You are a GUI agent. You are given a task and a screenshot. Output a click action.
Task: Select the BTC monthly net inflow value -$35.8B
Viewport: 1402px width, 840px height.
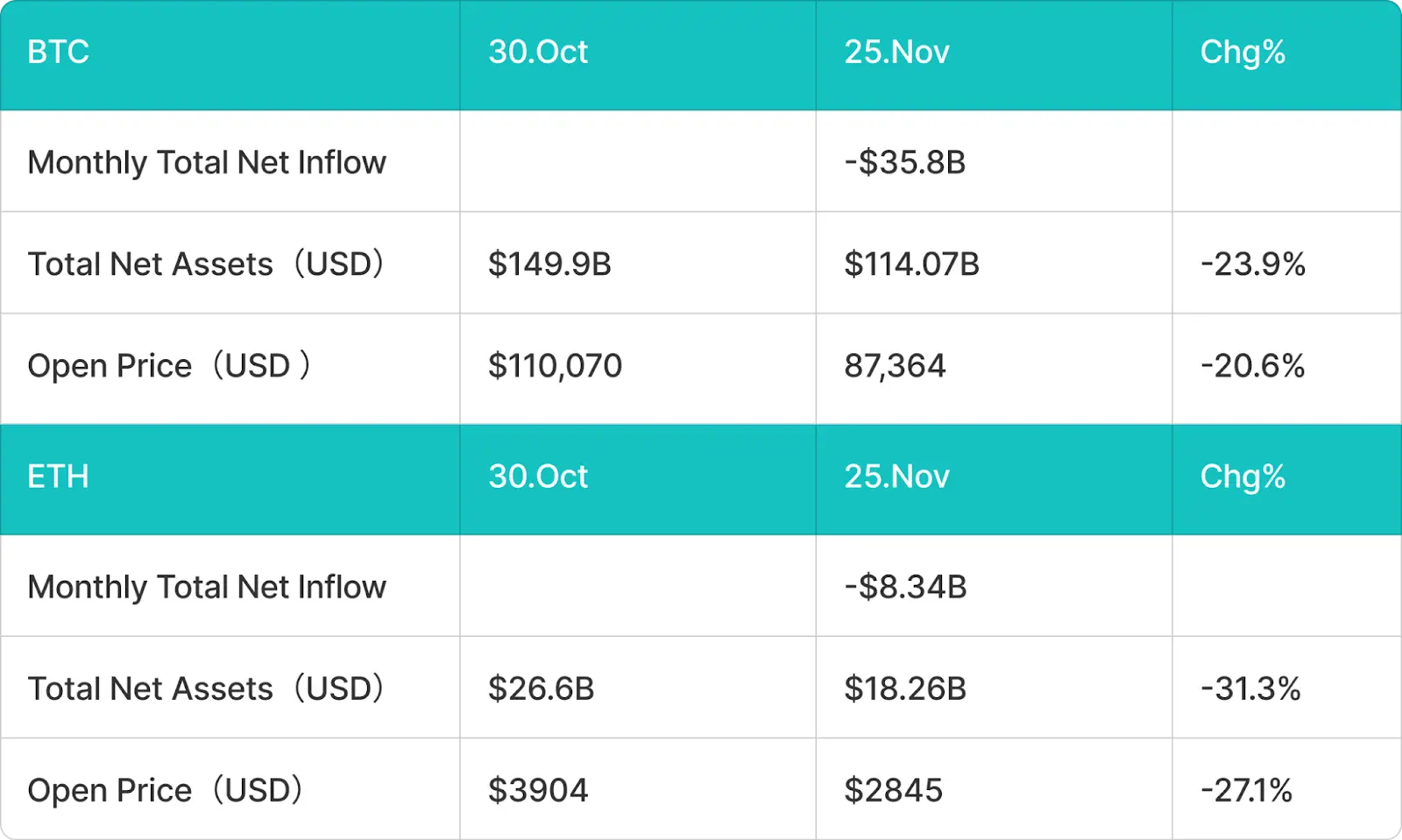[x=904, y=163]
